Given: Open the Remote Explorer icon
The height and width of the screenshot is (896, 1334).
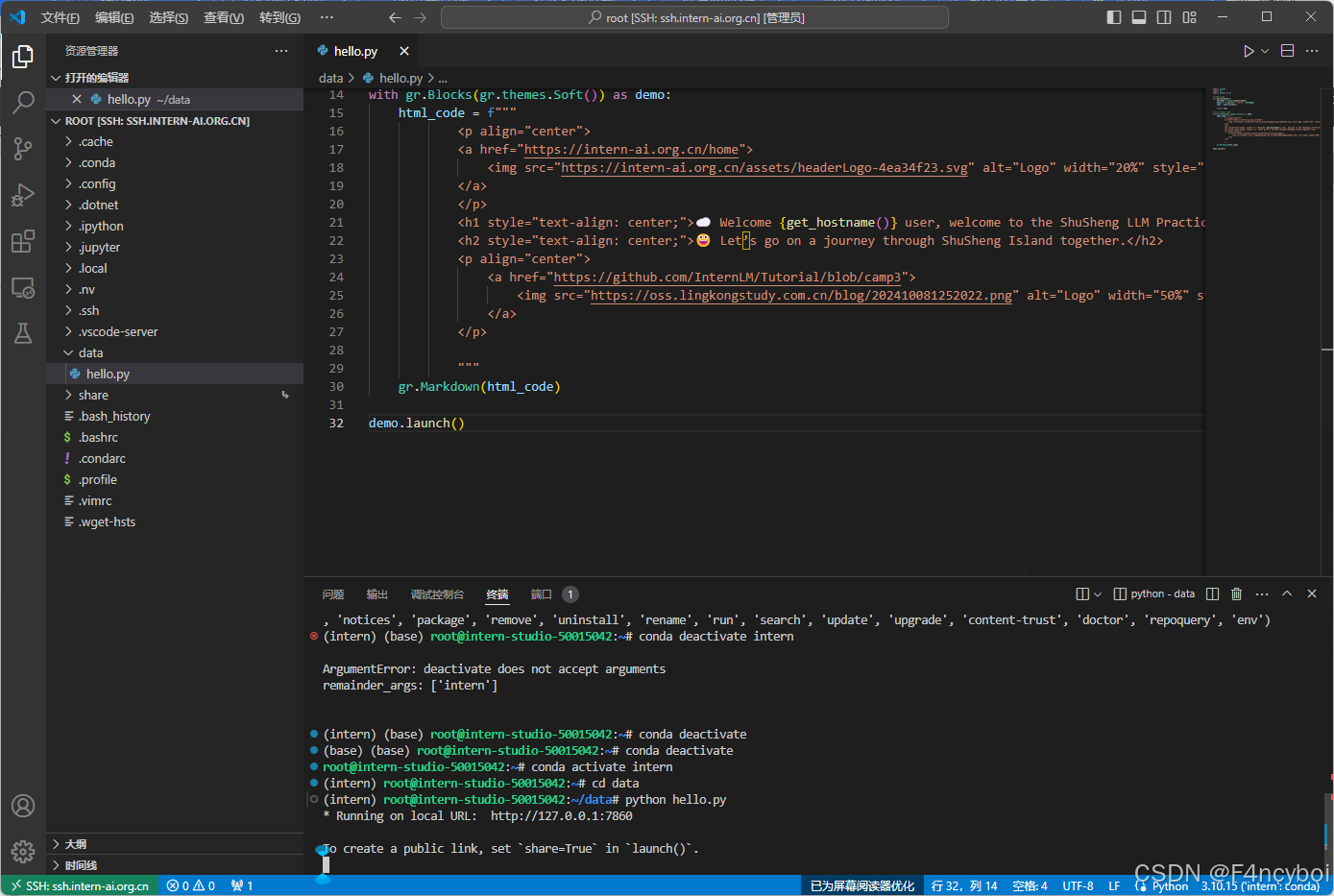Looking at the screenshot, I should coord(23,287).
